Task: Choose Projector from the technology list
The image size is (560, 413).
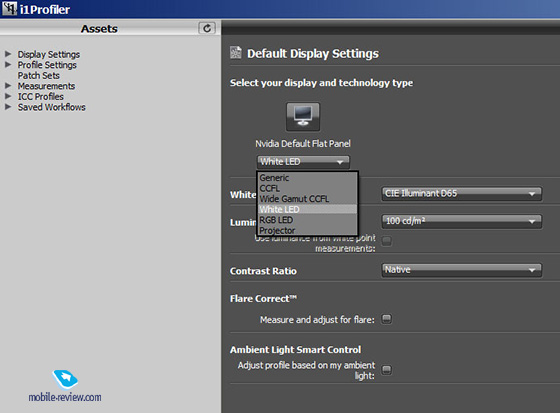Action: [308, 230]
